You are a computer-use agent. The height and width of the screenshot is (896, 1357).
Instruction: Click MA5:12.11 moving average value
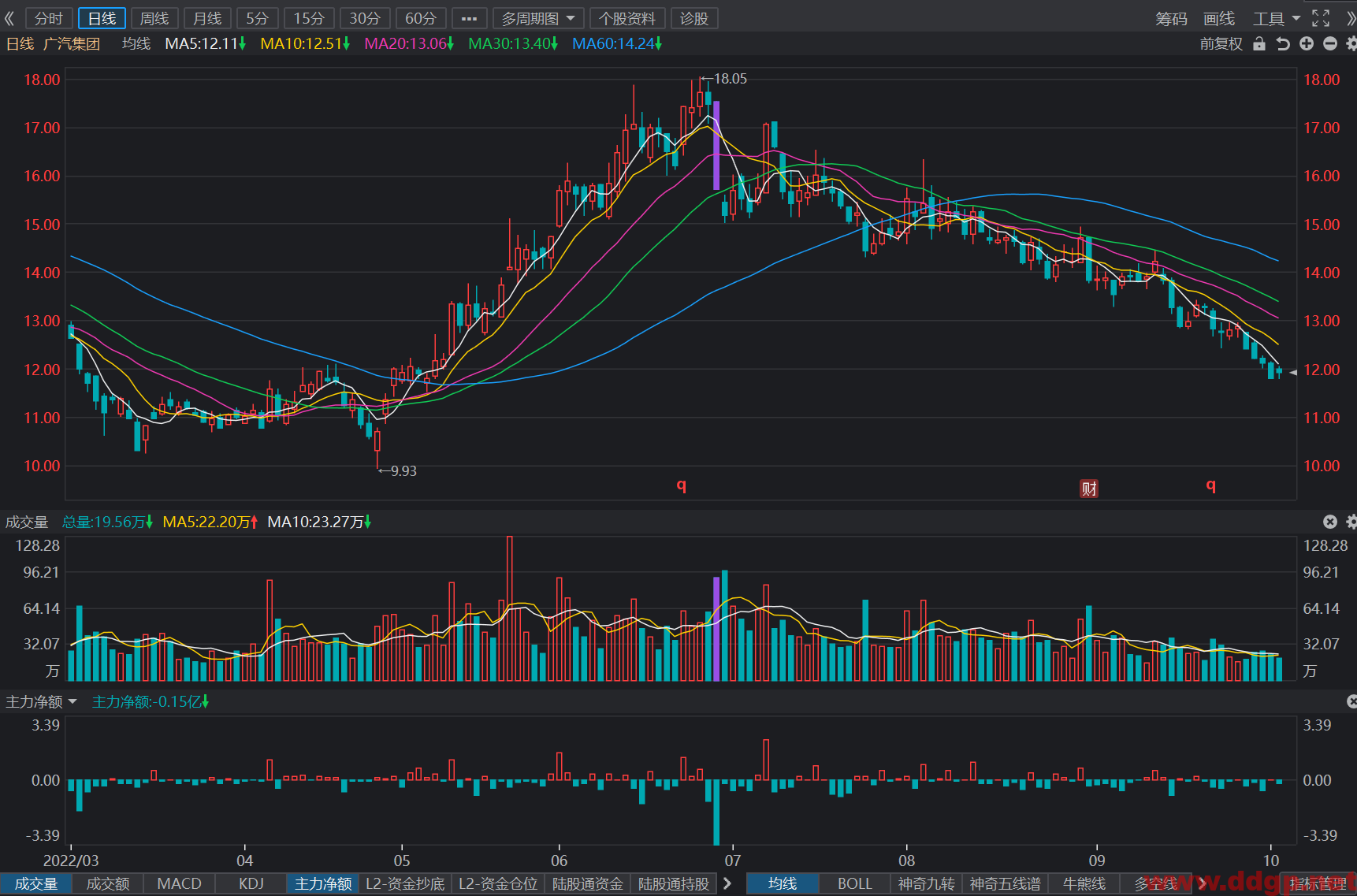click(x=205, y=44)
